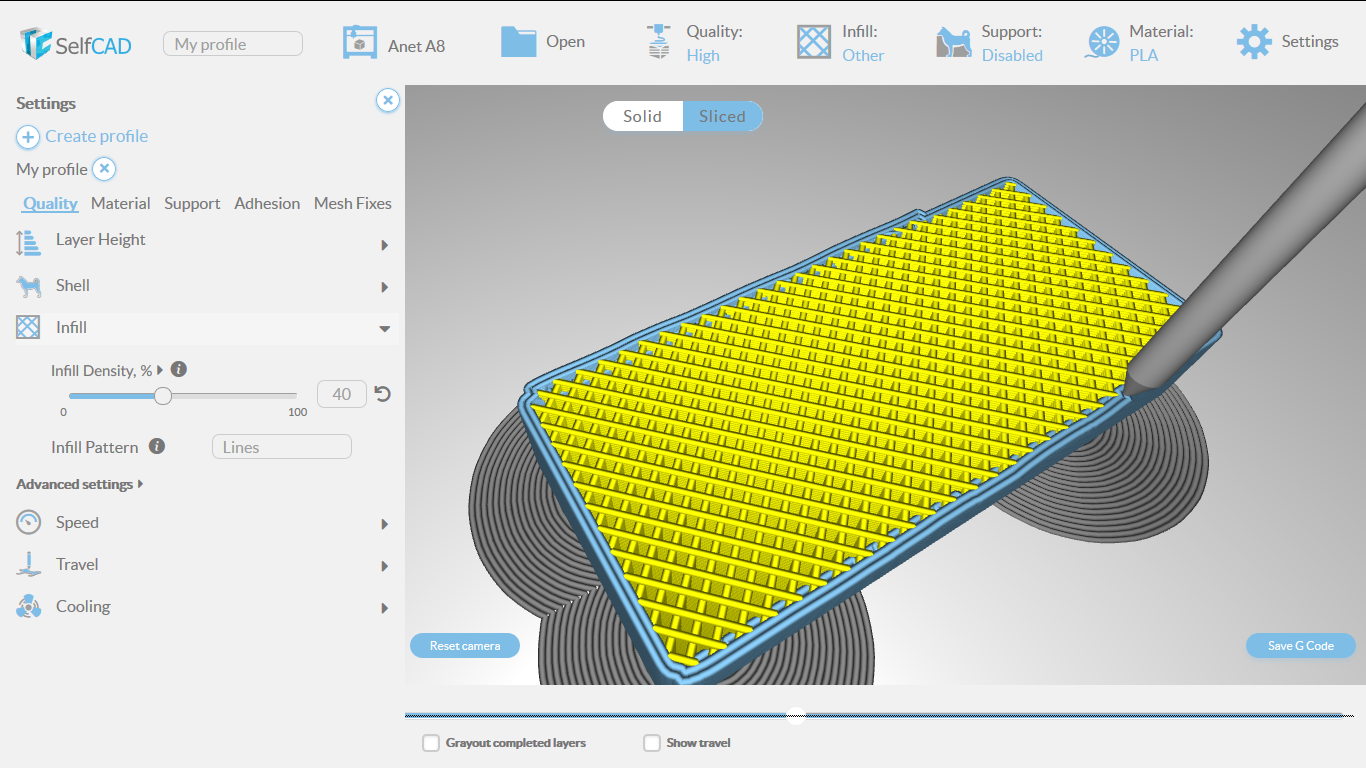
Task: Expand the Travel section arrow
Action: click(385, 566)
